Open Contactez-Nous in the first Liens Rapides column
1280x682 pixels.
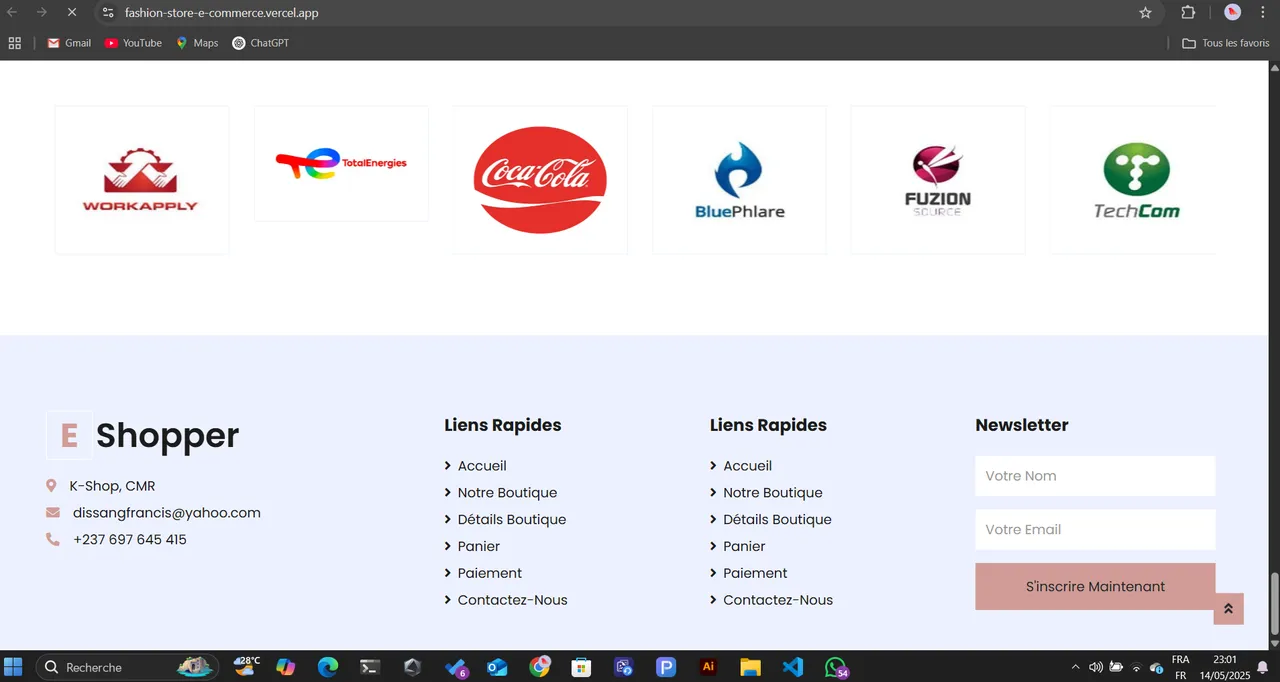512,601
